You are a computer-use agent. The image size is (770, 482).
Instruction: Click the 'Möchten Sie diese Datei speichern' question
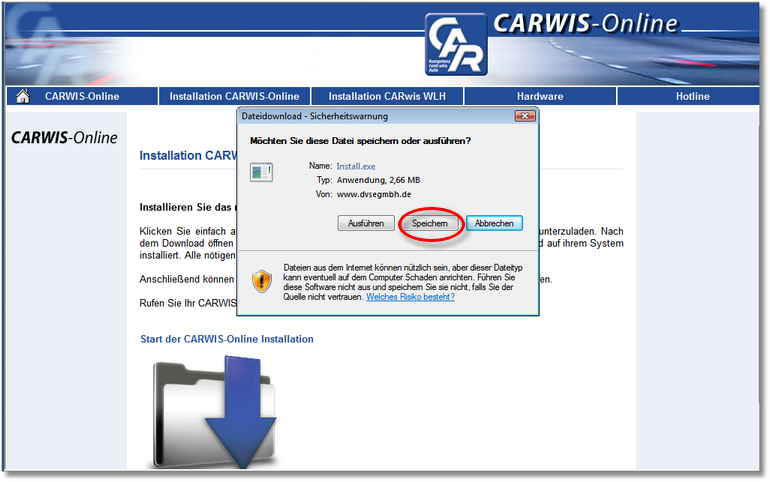tap(360, 141)
